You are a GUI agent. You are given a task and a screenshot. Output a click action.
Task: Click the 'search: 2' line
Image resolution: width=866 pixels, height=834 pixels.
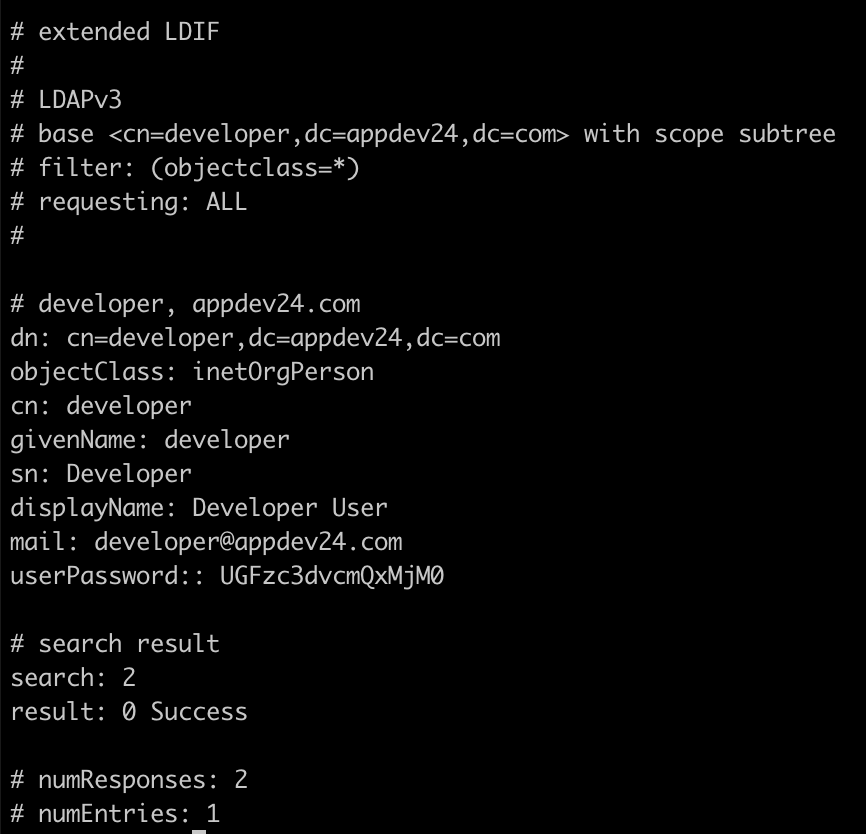[x=73, y=678]
